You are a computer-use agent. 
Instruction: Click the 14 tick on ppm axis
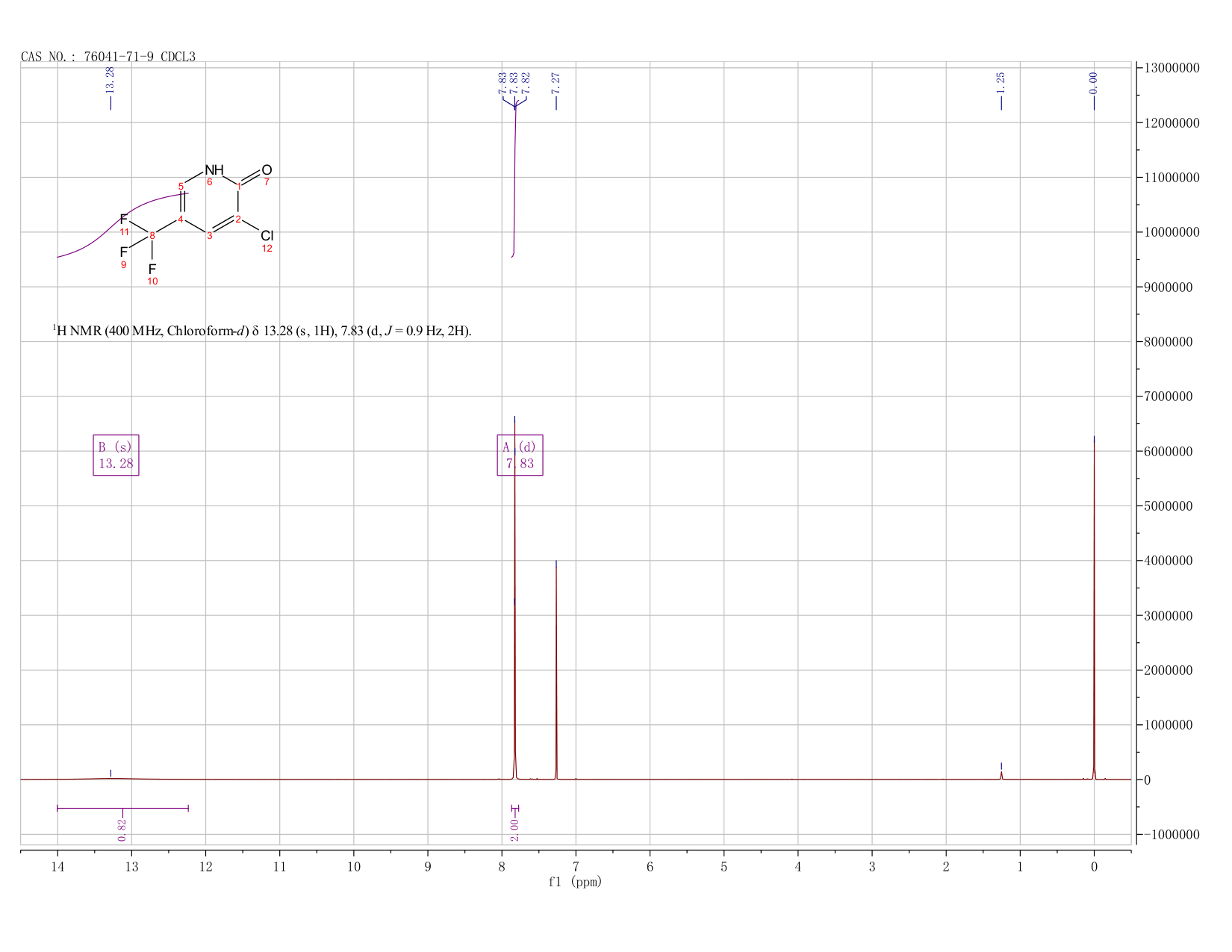point(57,866)
